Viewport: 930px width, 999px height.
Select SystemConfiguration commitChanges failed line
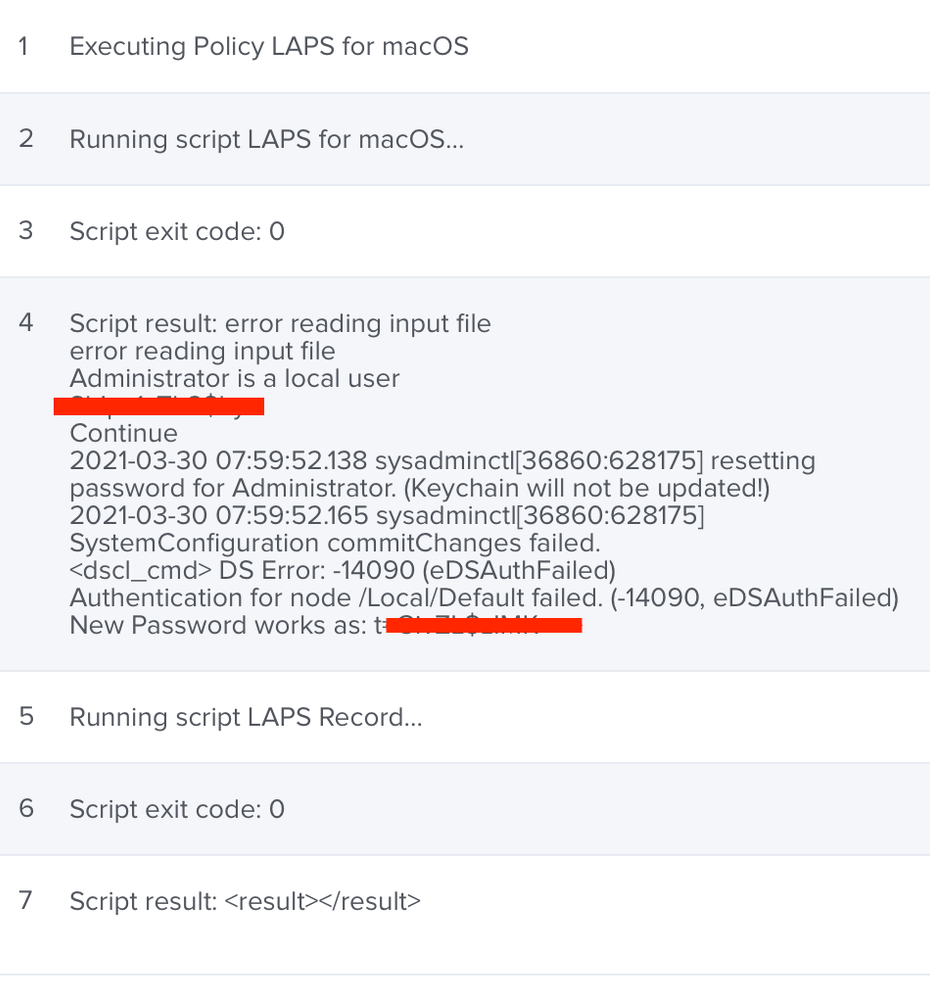(x=335, y=543)
